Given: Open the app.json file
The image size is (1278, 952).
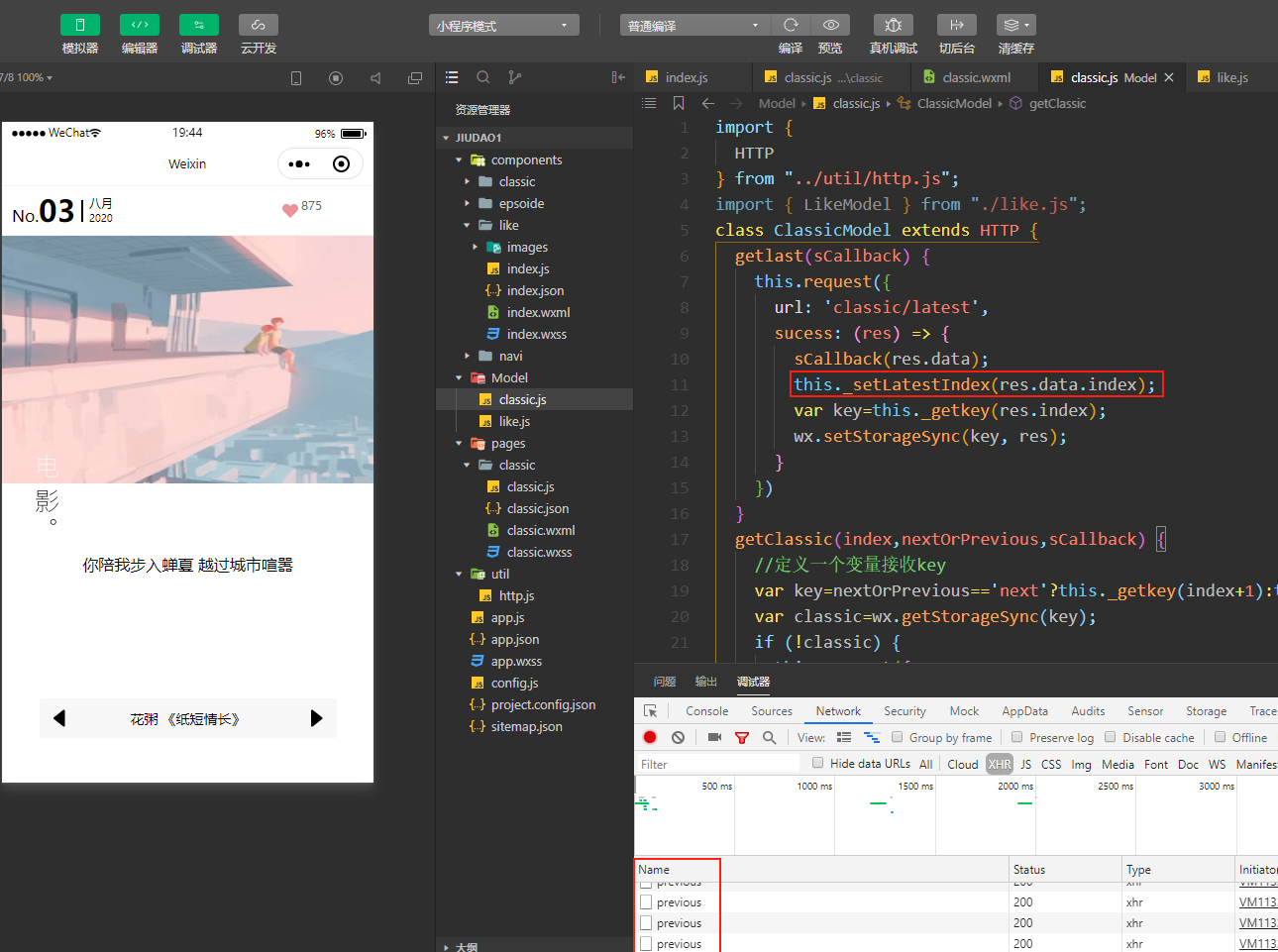Looking at the screenshot, I should coord(514,639).
